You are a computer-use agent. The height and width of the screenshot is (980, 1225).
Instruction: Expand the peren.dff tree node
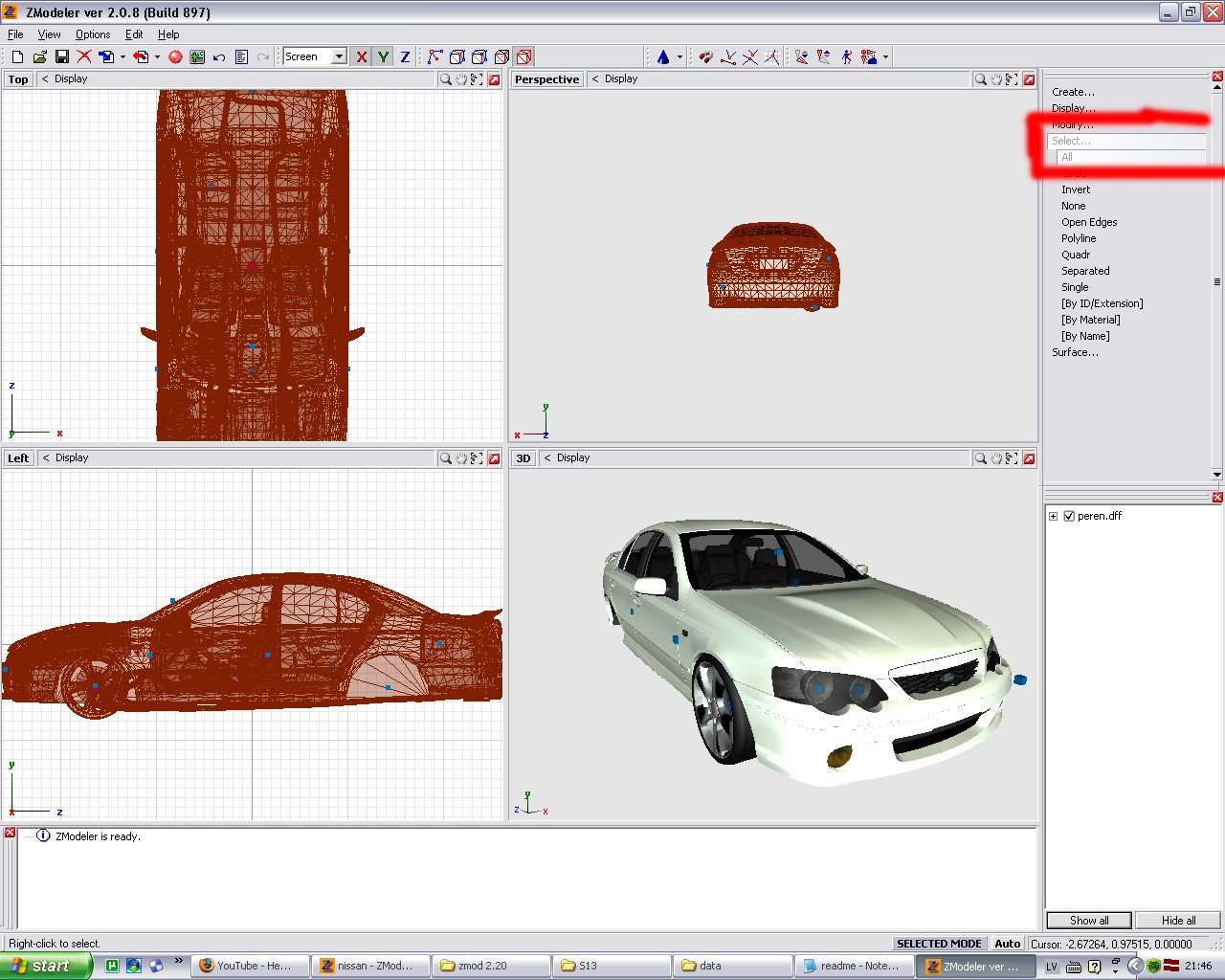[x=1054, y=516]
